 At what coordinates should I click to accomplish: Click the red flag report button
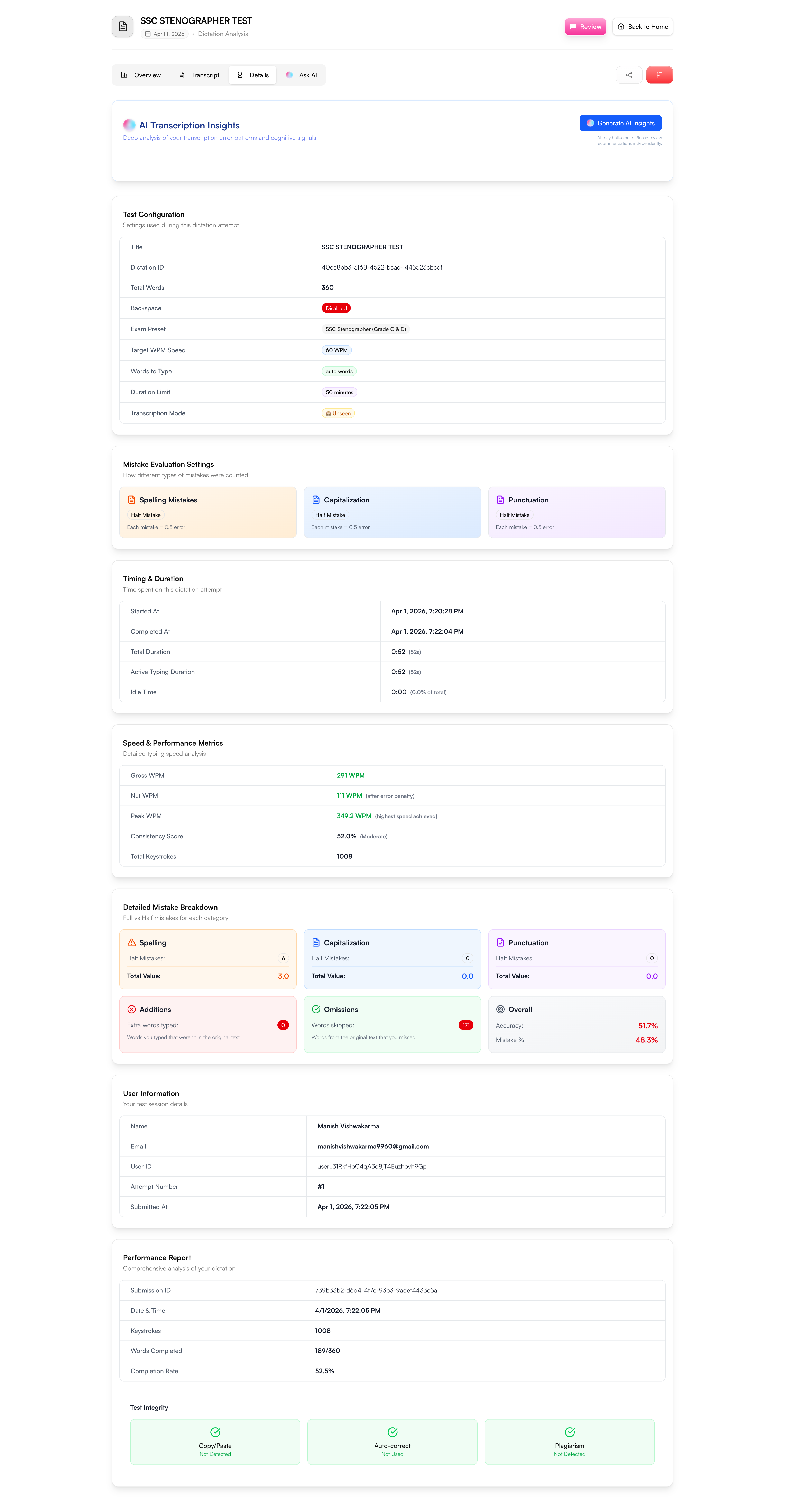tap(659, 75)
